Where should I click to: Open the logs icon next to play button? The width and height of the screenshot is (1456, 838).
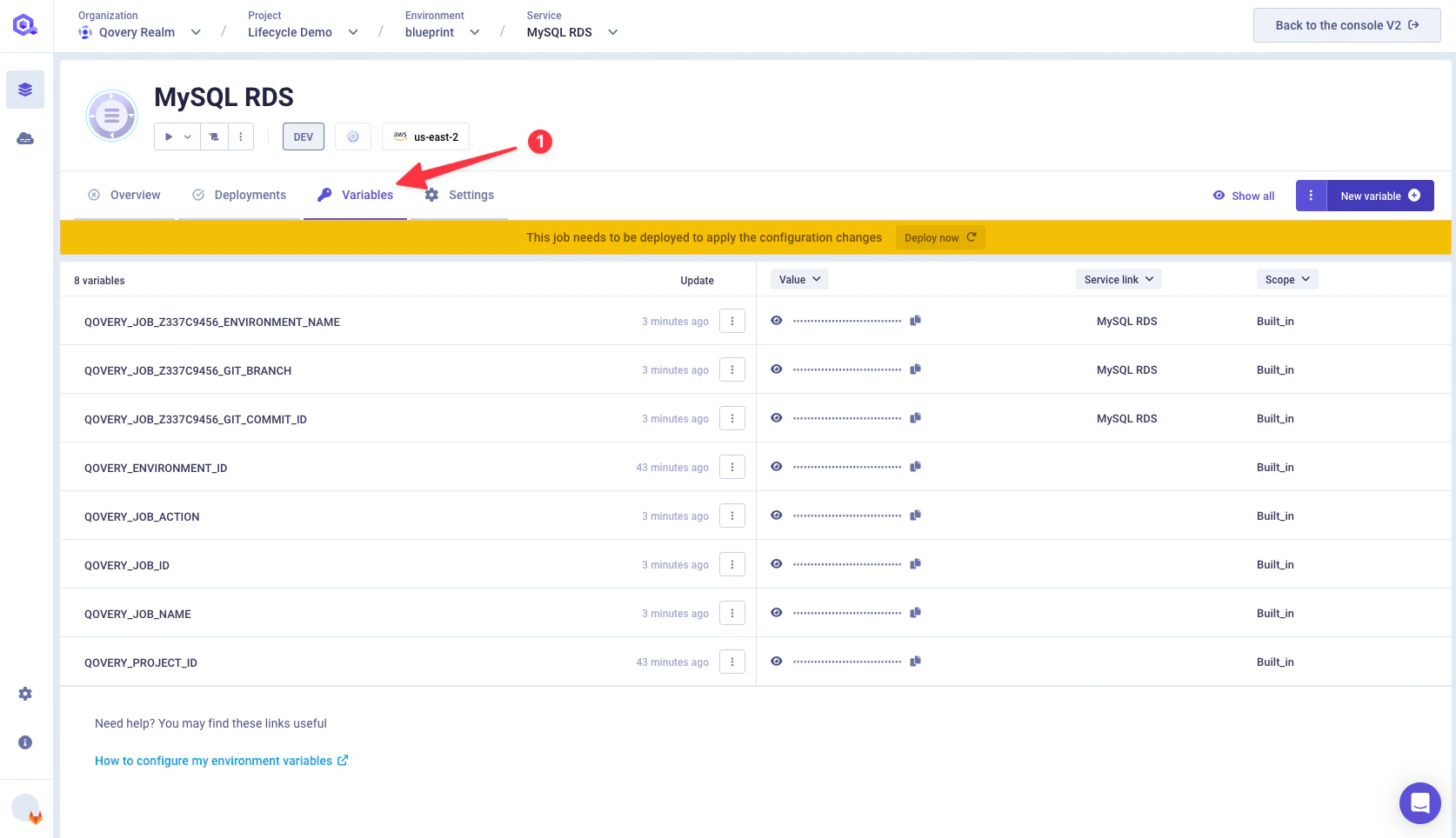(x=214, y=136)
